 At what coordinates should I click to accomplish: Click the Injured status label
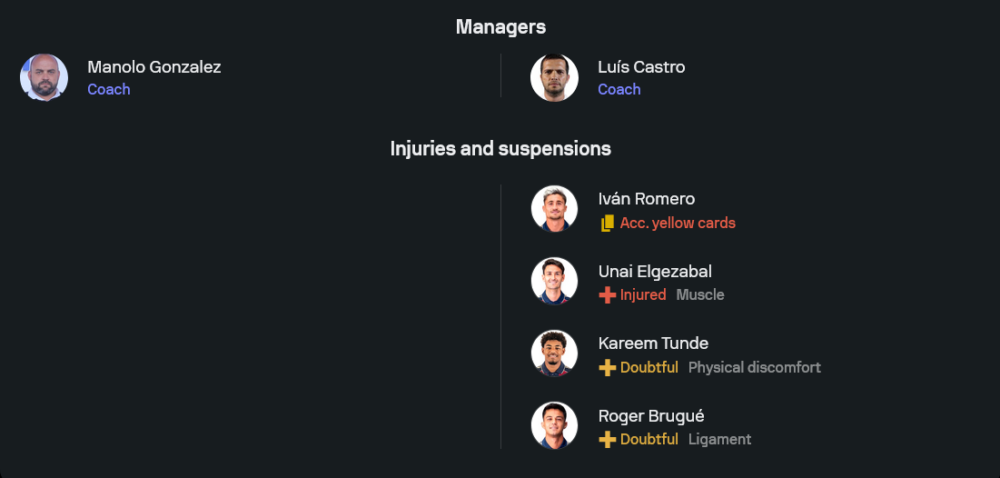click(643, 295)
